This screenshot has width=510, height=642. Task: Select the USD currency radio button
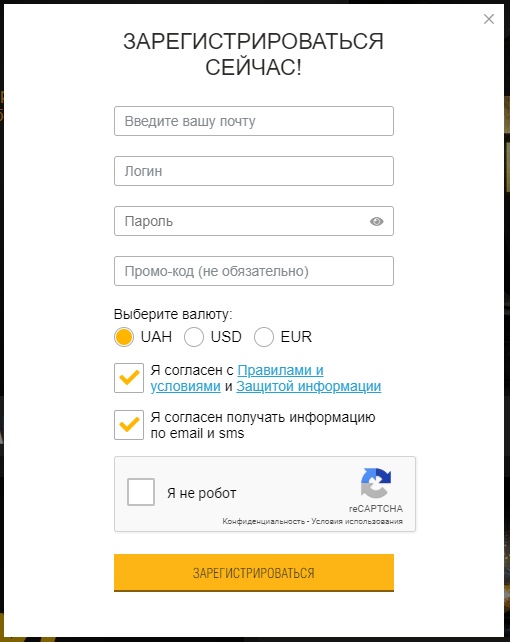(x=194, y=337)
